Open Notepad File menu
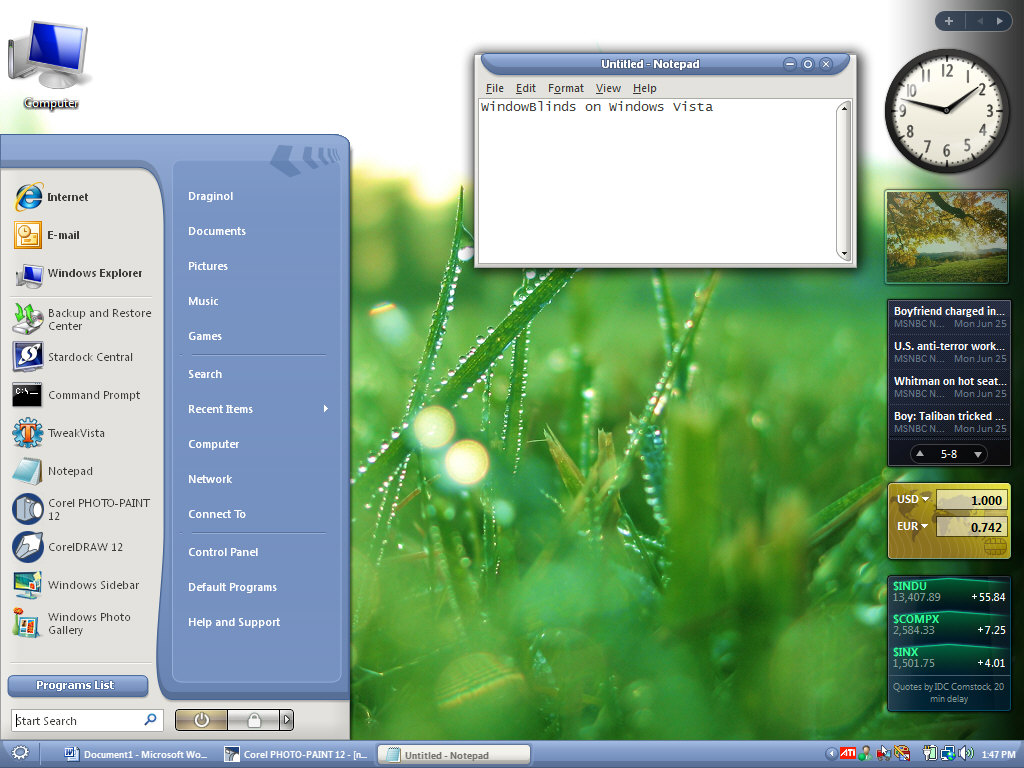Image resolution: width=1024 pixels, height=768 pixels. click(494, 88)
